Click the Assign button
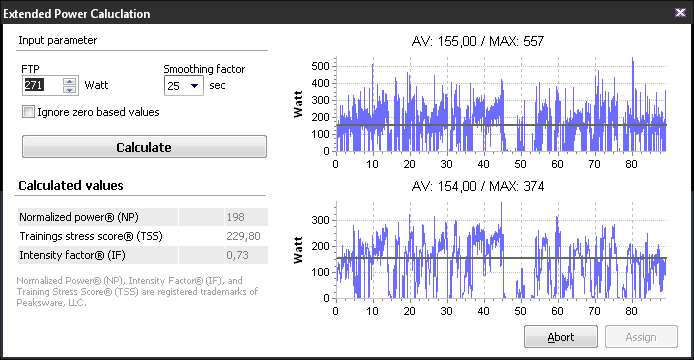 [641, 337]
